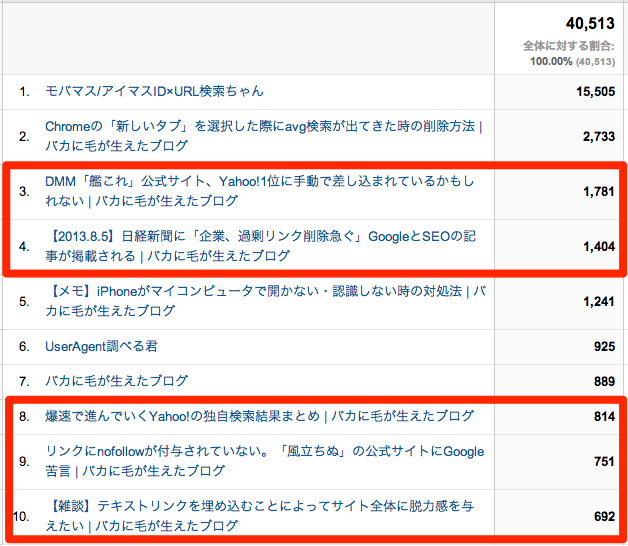Click the 爆速で進んでいくYahoo! article link

(x=259, y=416)
